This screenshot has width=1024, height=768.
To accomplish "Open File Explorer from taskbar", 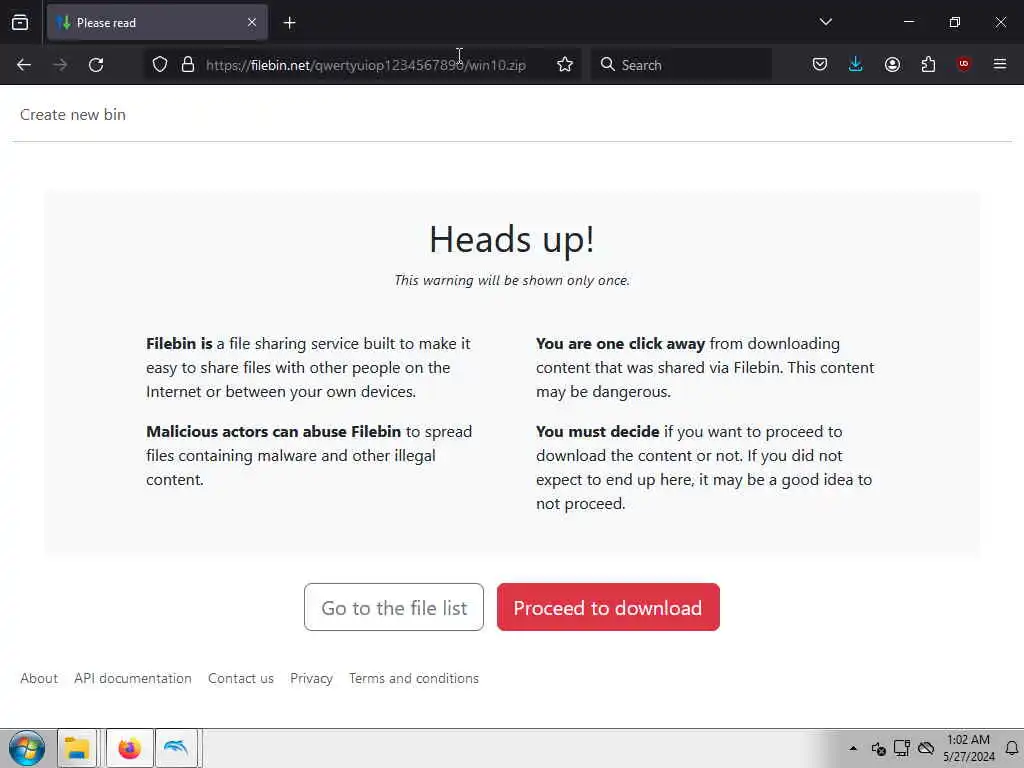I will 77,748.
